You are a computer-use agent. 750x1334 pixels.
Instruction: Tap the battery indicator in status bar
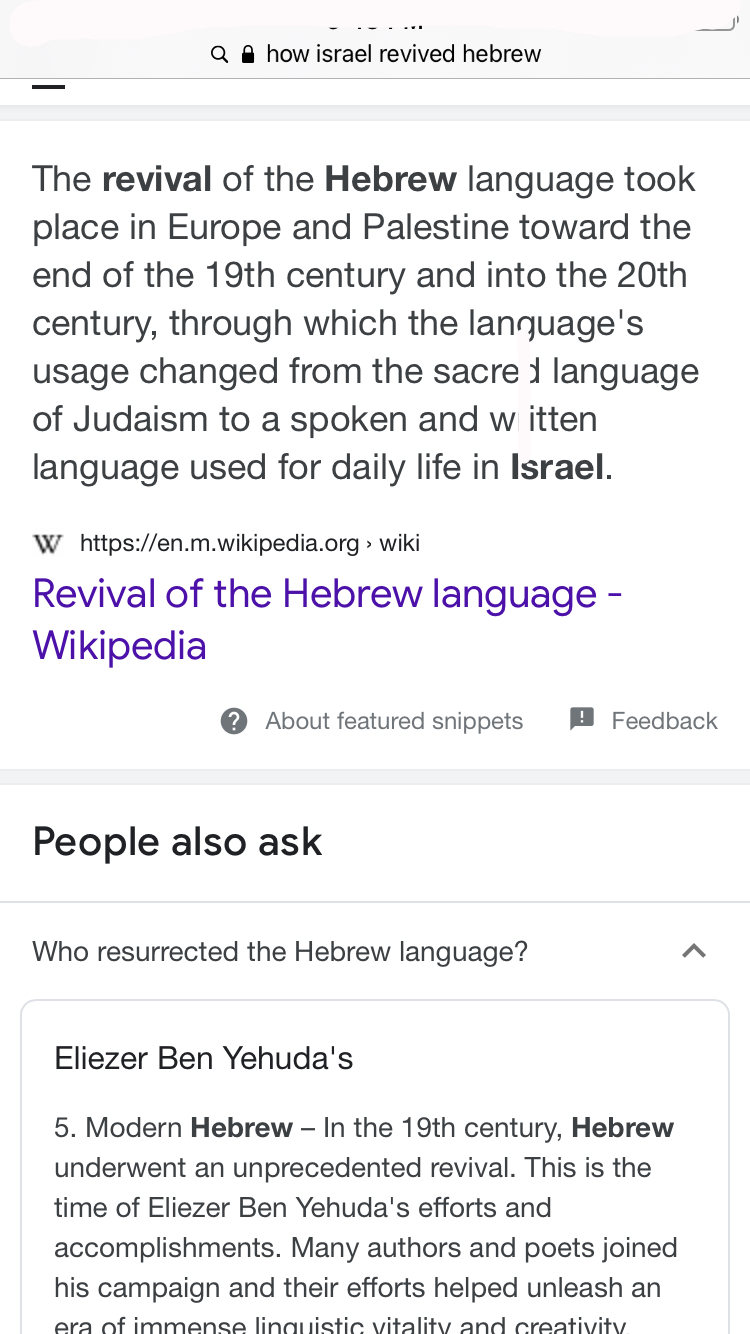[x=715, y=24]
